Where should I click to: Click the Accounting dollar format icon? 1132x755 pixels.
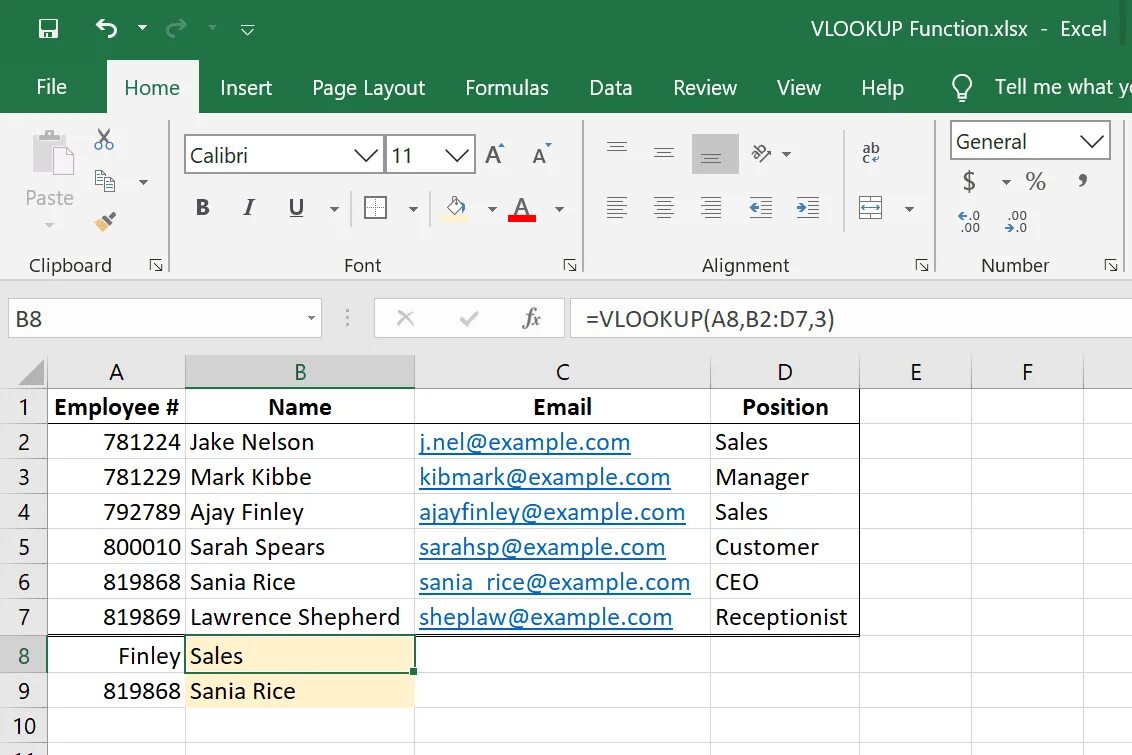(x=969, y=181)
